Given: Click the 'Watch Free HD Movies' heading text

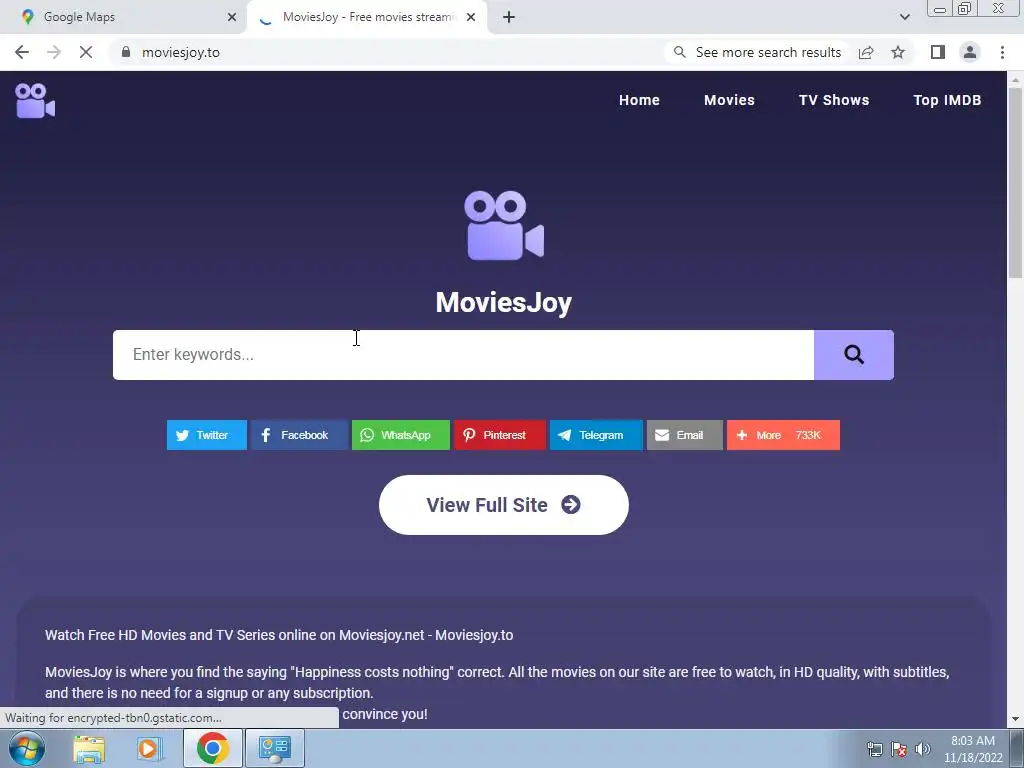Looking at the screenshot, I should click(x=279, y=635).
